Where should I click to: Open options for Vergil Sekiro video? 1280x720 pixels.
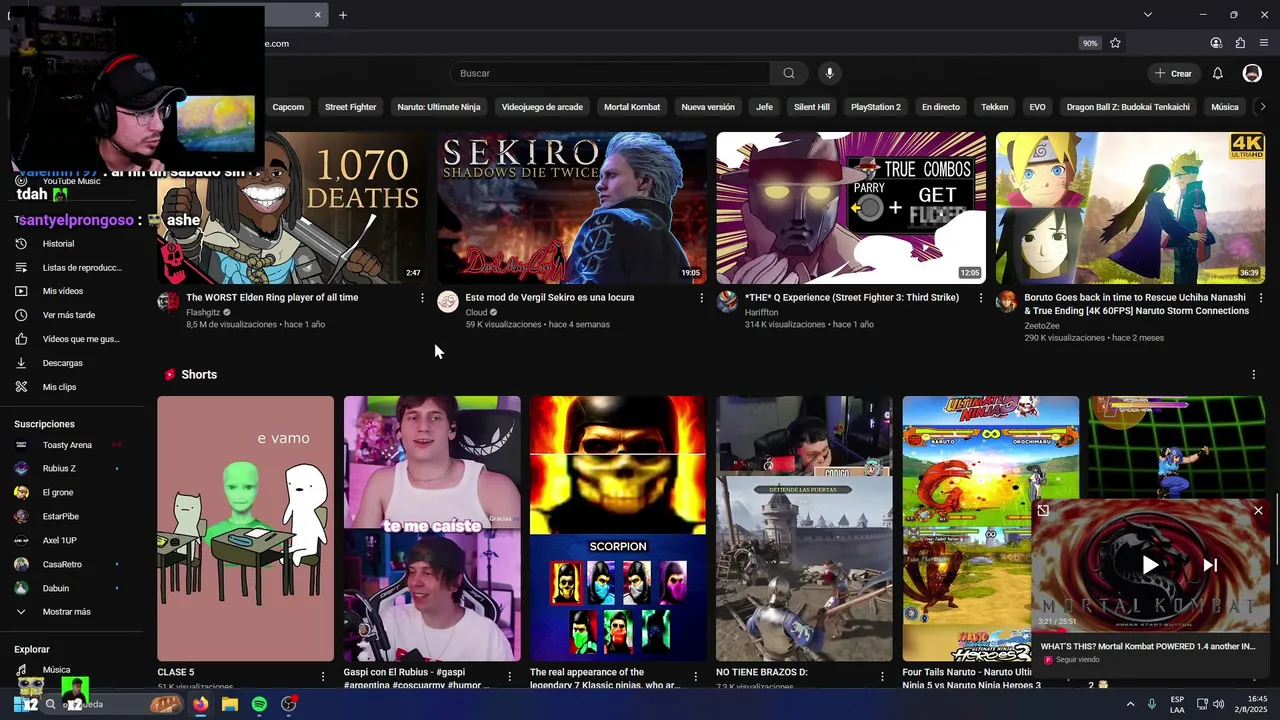point(701,298)
